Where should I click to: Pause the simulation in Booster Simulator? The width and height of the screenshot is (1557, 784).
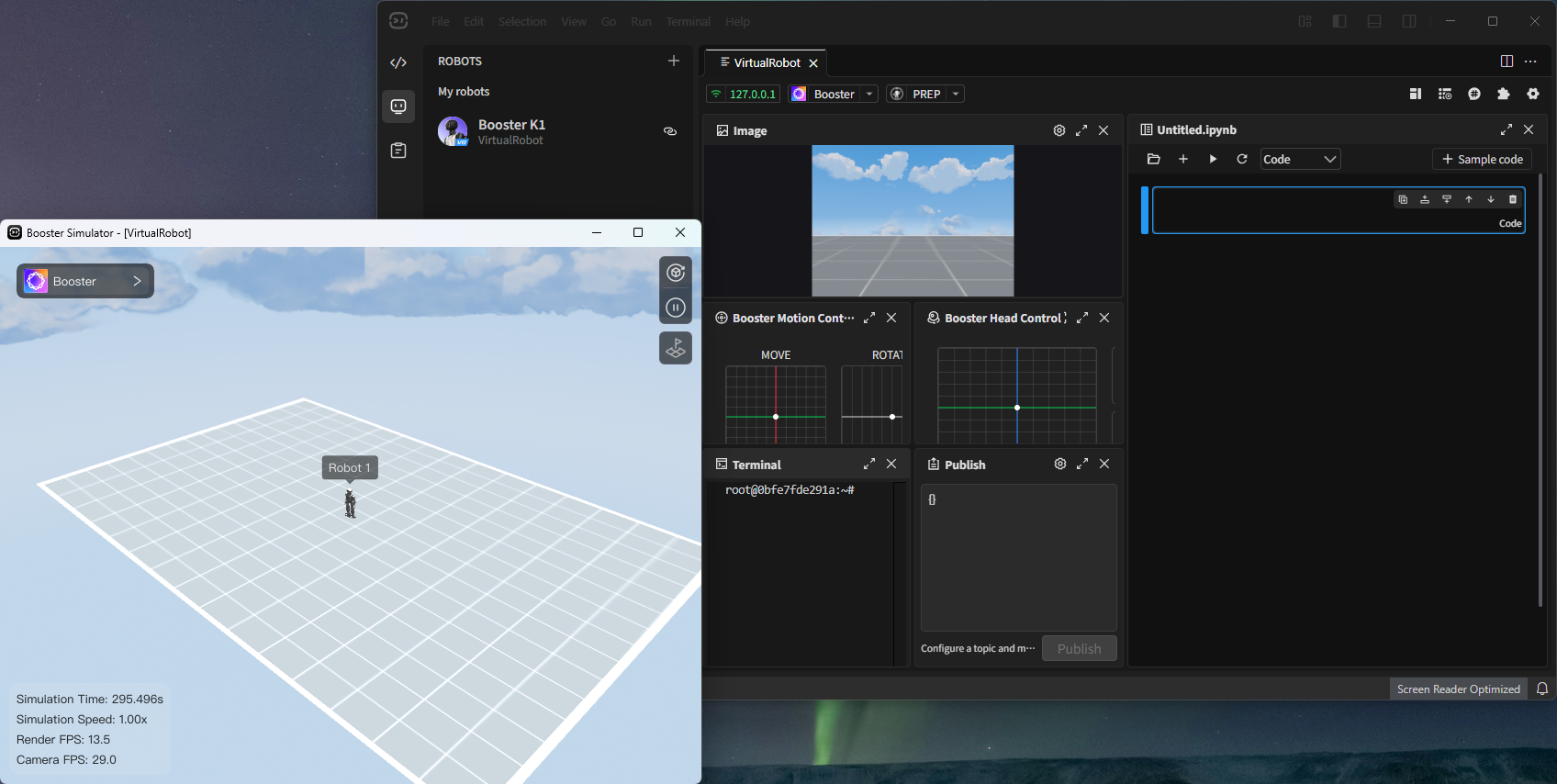pyautogui.click(x=676, y=308)
